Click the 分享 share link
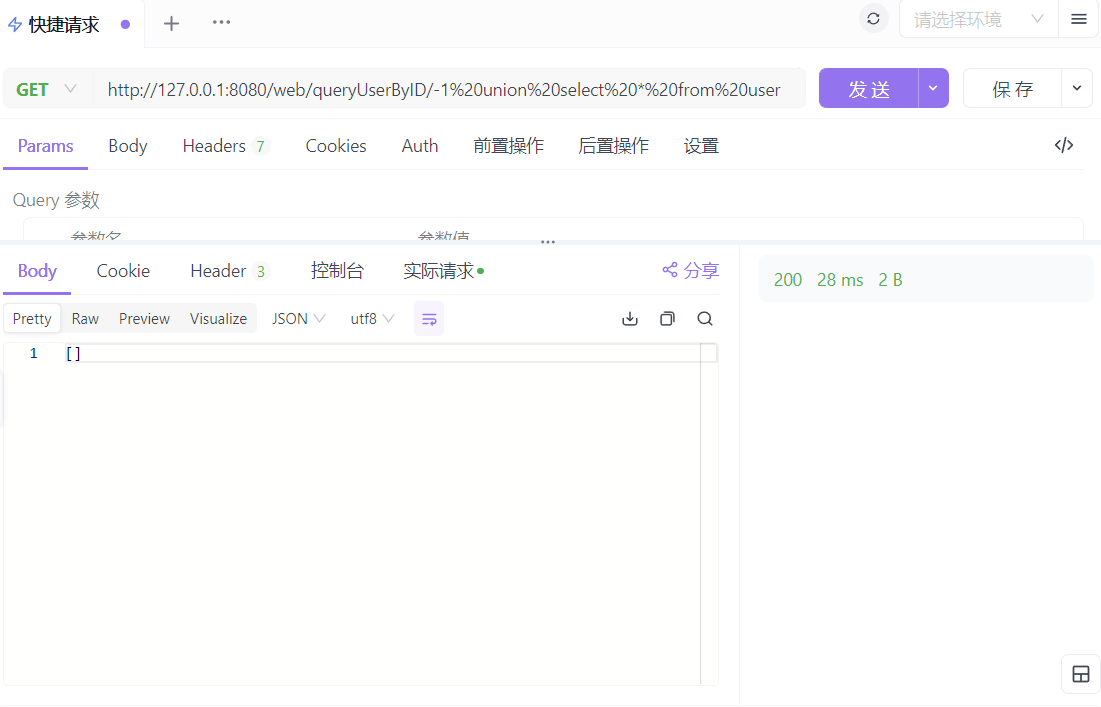The width and height of the screenshot is (1101, 707). pos(690,270)
